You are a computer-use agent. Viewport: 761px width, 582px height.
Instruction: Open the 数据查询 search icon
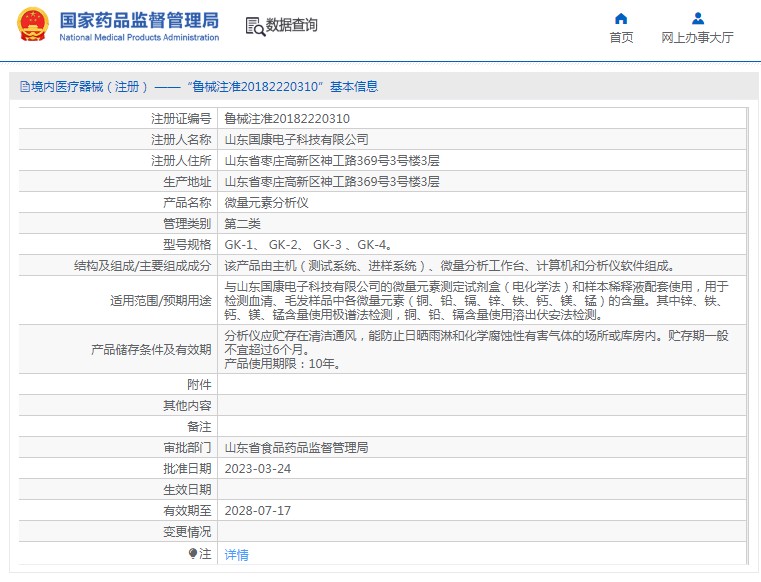pyautogui.click(x=255, y=26)
